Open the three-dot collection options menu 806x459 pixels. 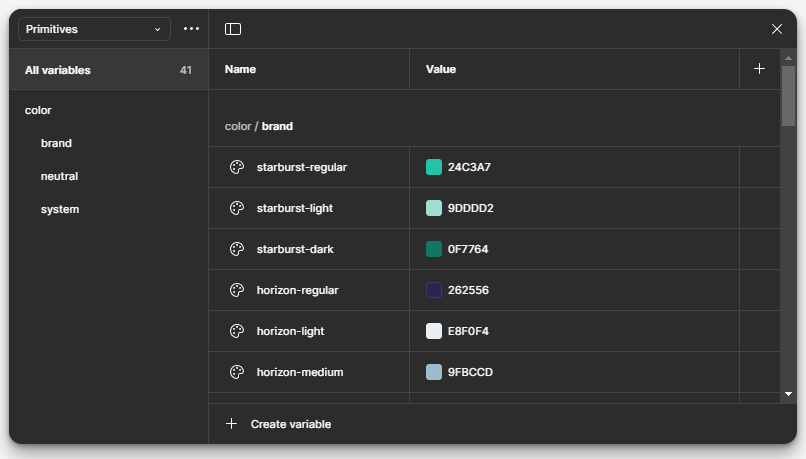pyautogui.click(x=191, y=29)
